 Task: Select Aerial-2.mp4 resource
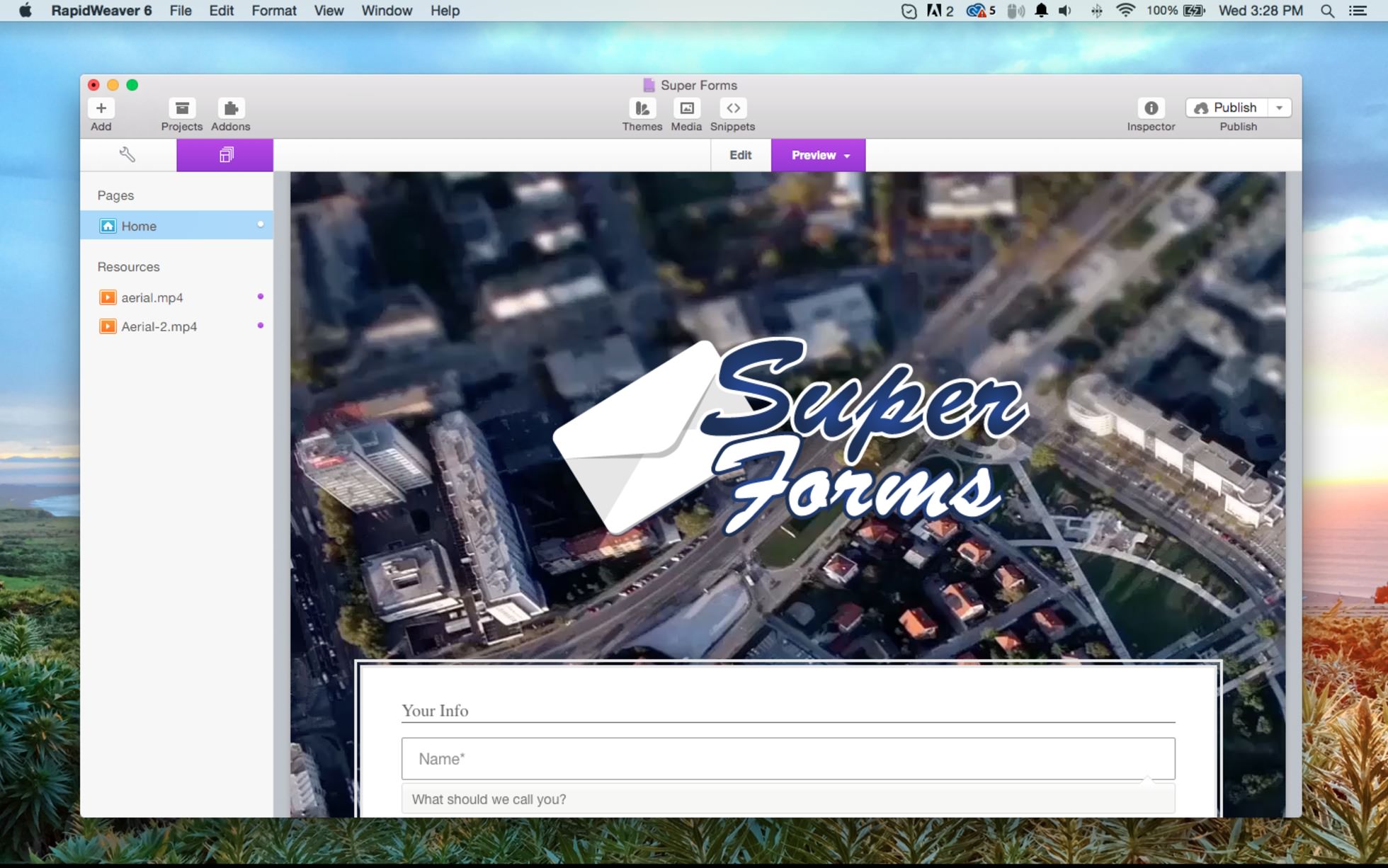[x=177, y=326]
